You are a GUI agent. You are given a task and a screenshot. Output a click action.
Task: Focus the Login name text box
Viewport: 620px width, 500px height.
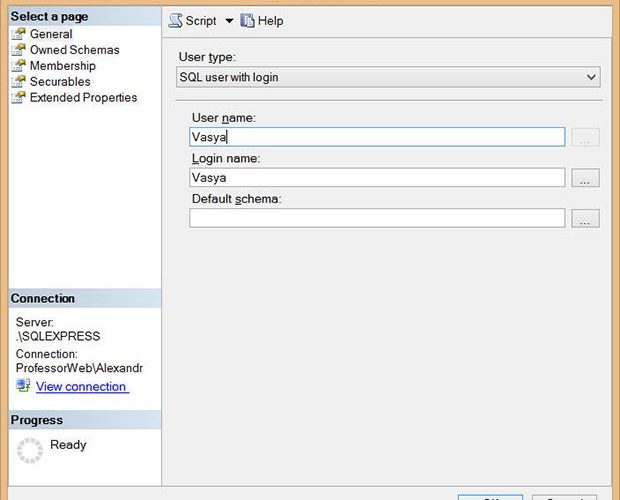pos(377,178)
